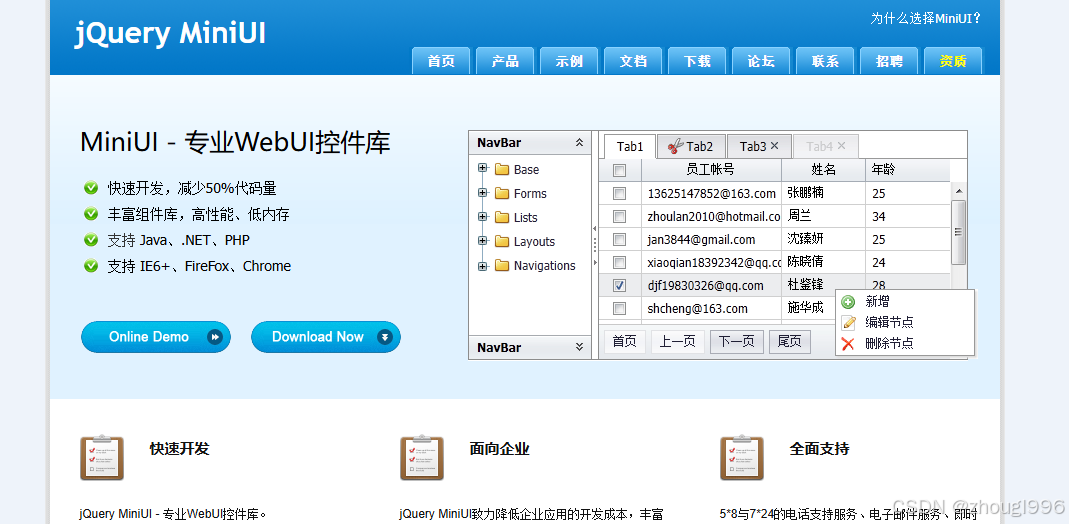Check the row for jan3844@gmail.com
The width and height of the screenshot is (1069, 524).
pos(619,239)
